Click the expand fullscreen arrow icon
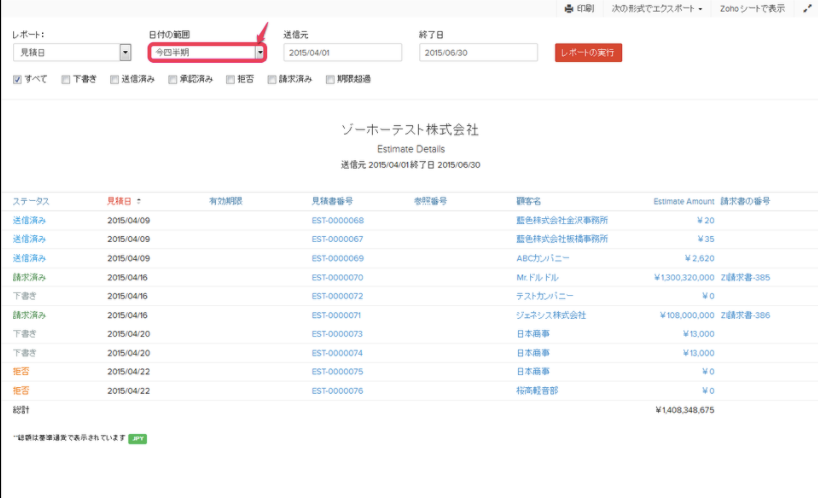Image resolution: width=818 pixels, height=498 pixels. 807,8
